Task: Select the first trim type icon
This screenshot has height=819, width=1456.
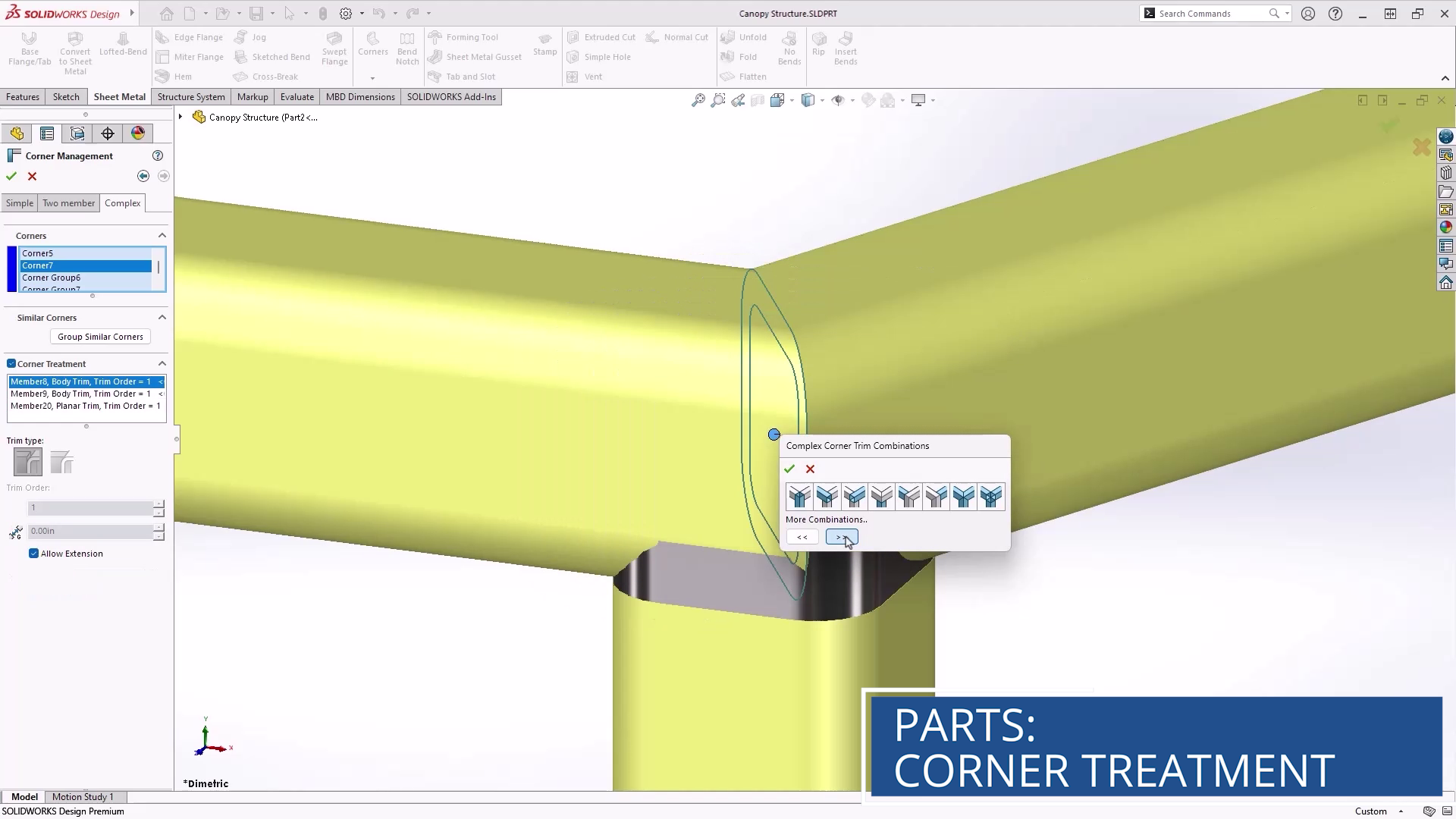Action: 28,462
